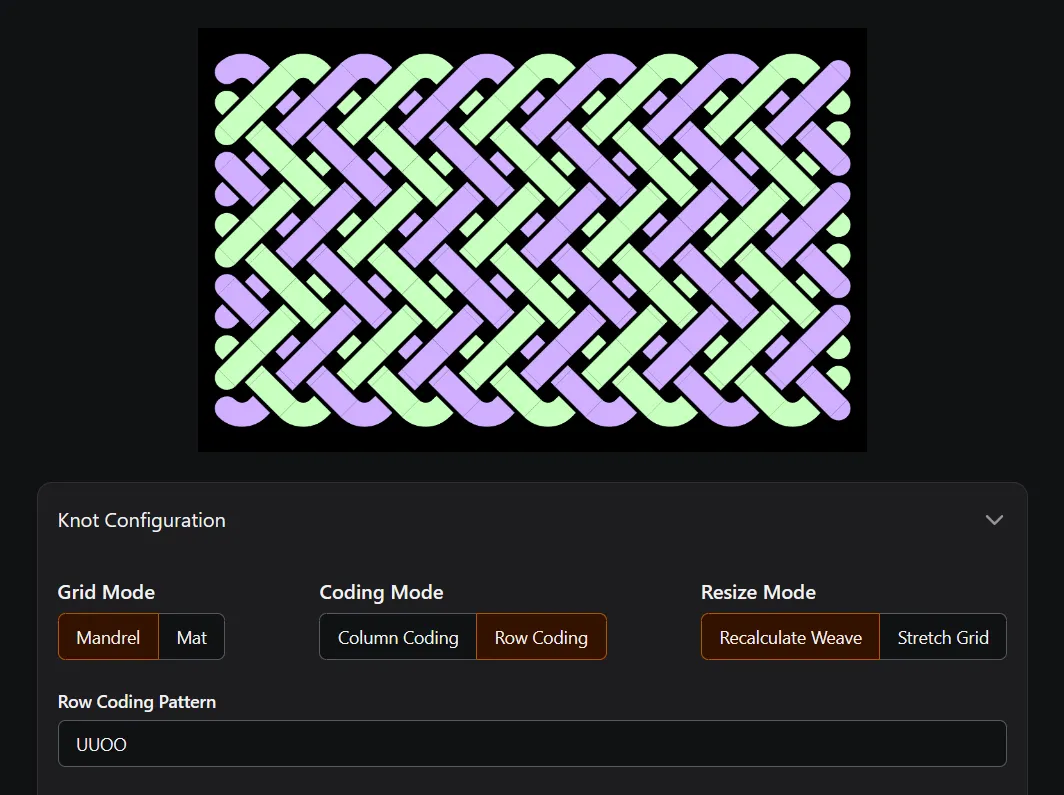Click the Resize Mode heading
1064x795 pixels.
(758, 592)
